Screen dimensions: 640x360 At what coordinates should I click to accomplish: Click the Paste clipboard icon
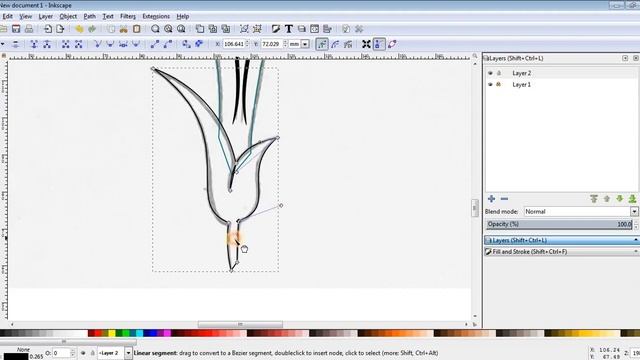[137, 29]
